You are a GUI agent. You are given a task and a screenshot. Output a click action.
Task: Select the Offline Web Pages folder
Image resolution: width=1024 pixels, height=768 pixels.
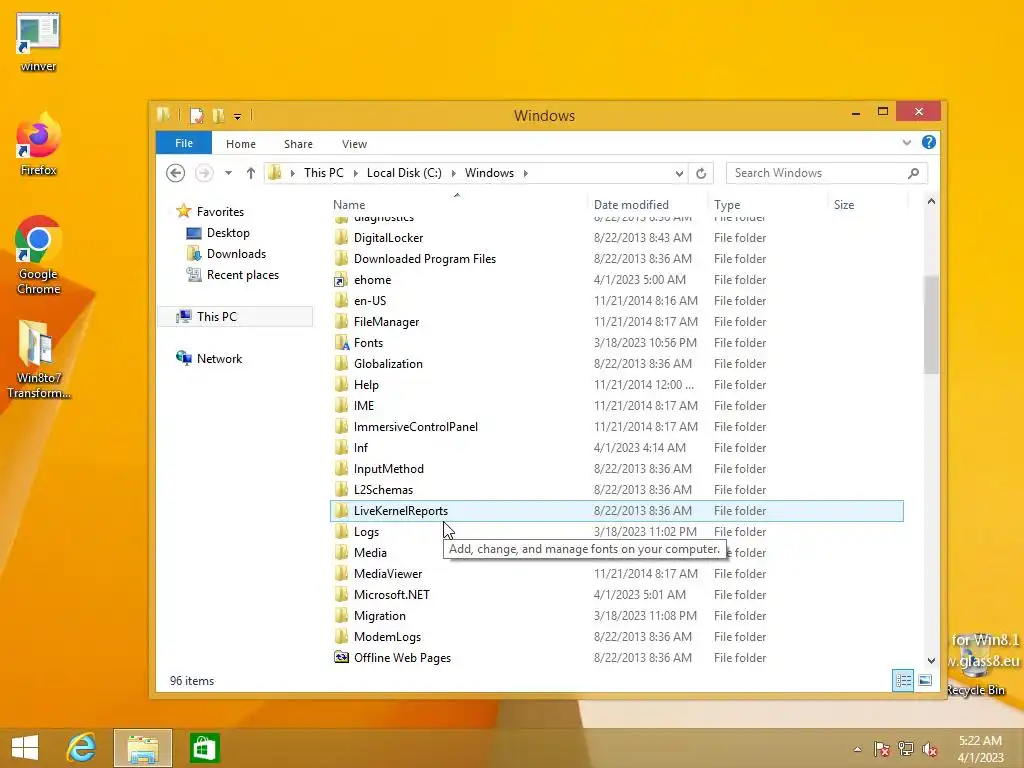[x=617, y=658]
